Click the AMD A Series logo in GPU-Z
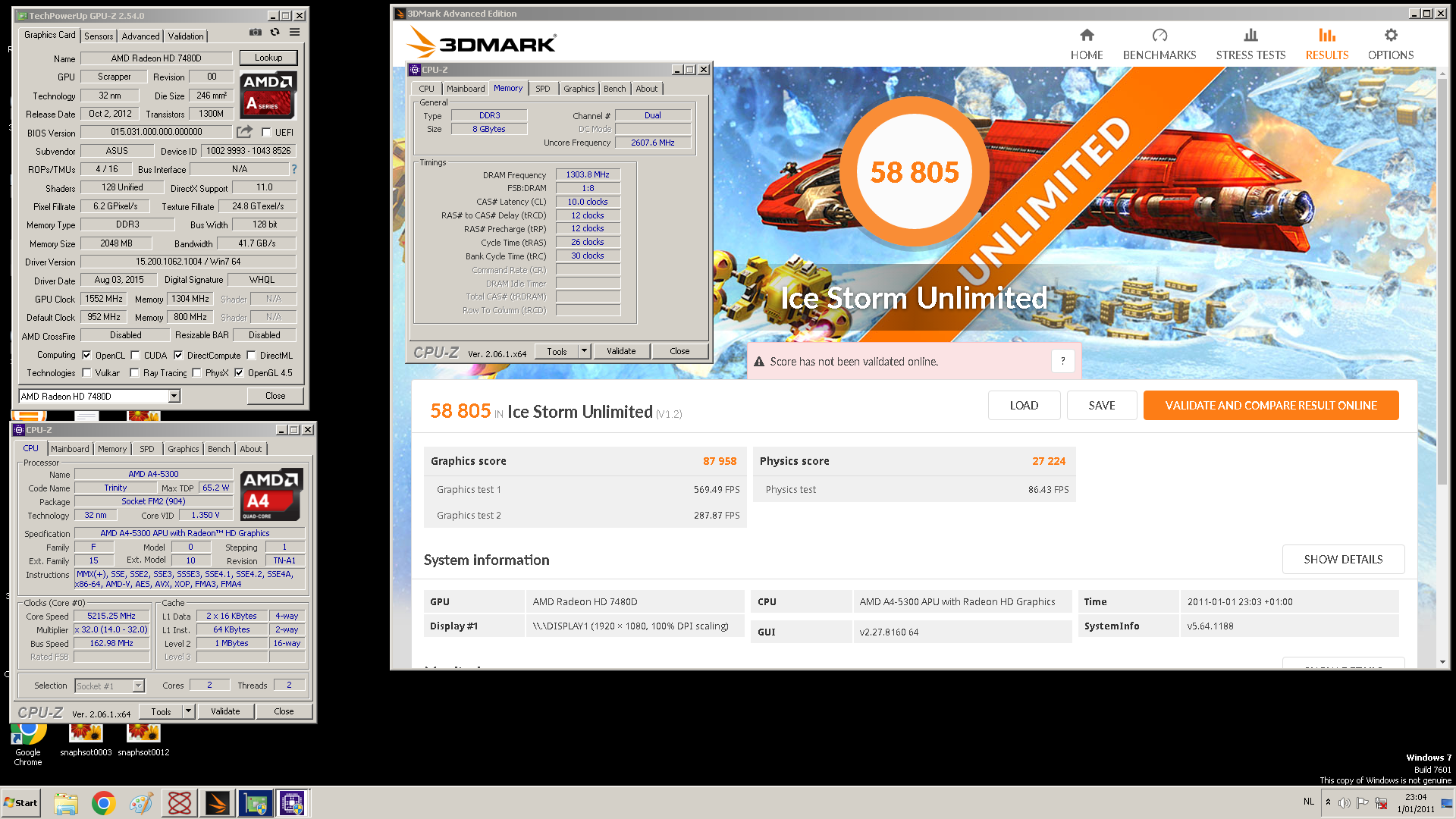Image resolution: width=1456 pixels, height=819 pixels. [268, 95]
